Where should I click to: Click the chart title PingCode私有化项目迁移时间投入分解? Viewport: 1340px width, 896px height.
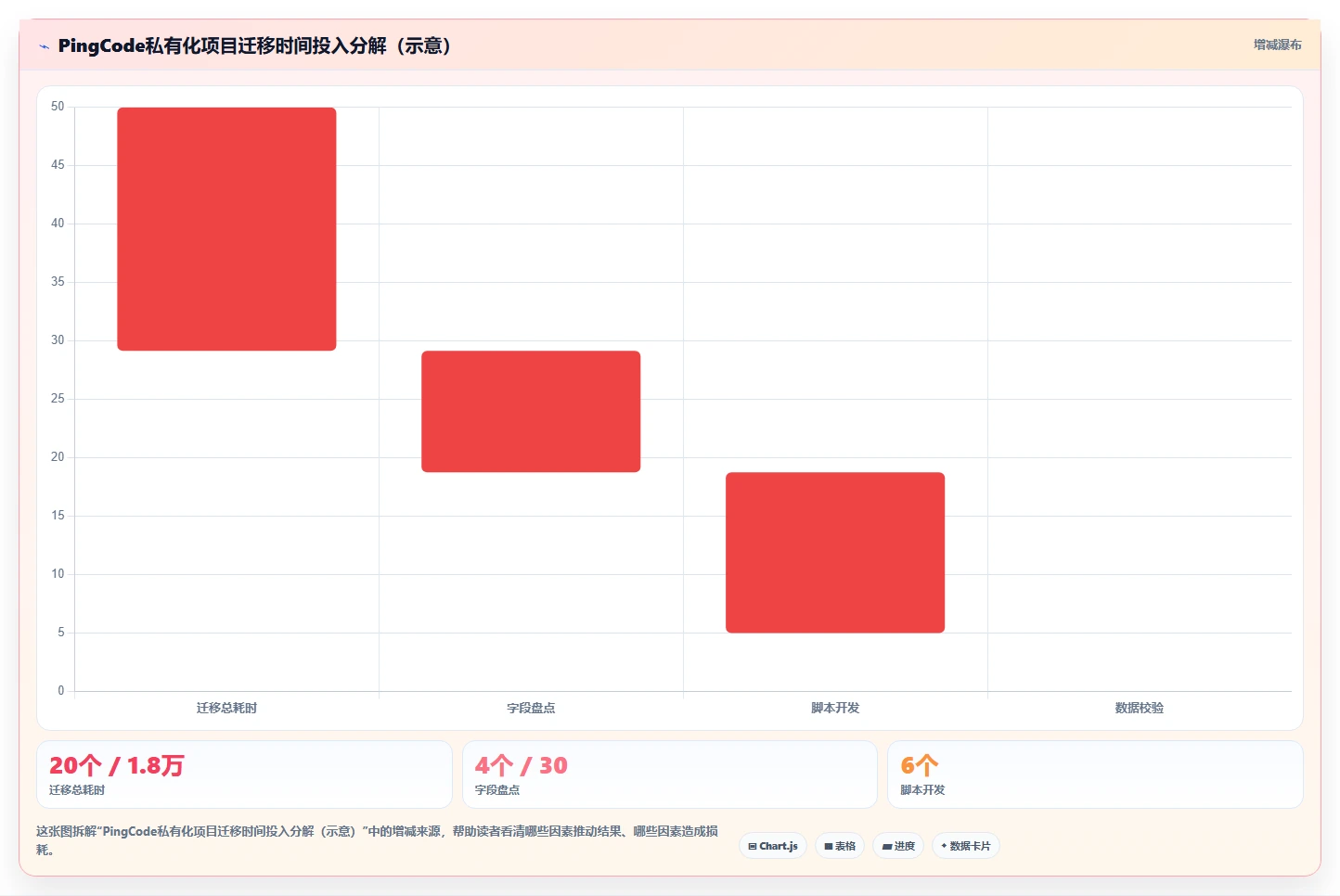tap(254, 45)
